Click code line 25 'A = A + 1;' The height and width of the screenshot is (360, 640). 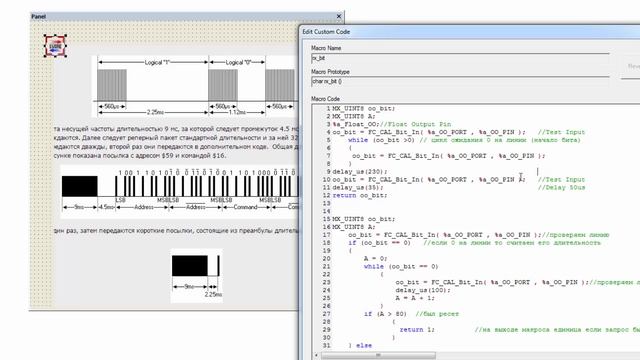pos(415,298)
